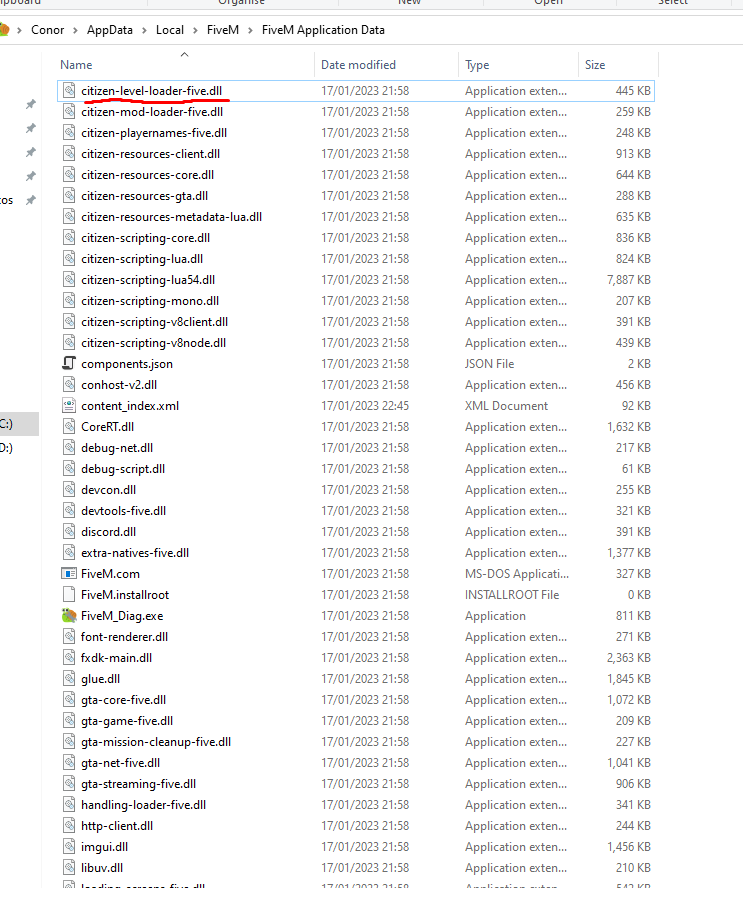Image resolution: width=743 pixels, height=904 pixels.
Task: Select citizen-scripting-mono.dll file name
Action: pos(150,301)
